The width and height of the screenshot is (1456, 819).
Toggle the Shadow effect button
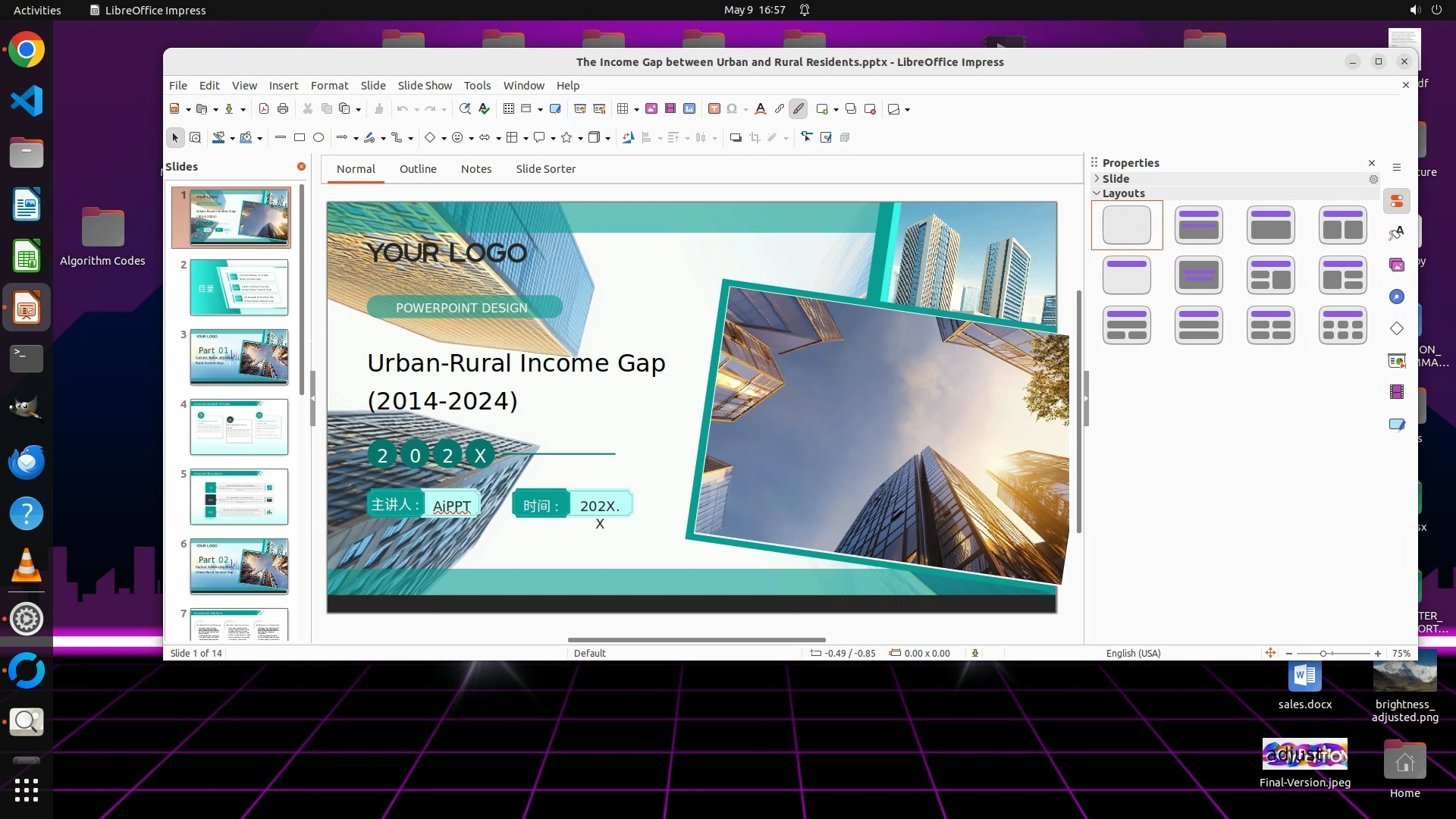pyautogui.click(x=735, y=138)
